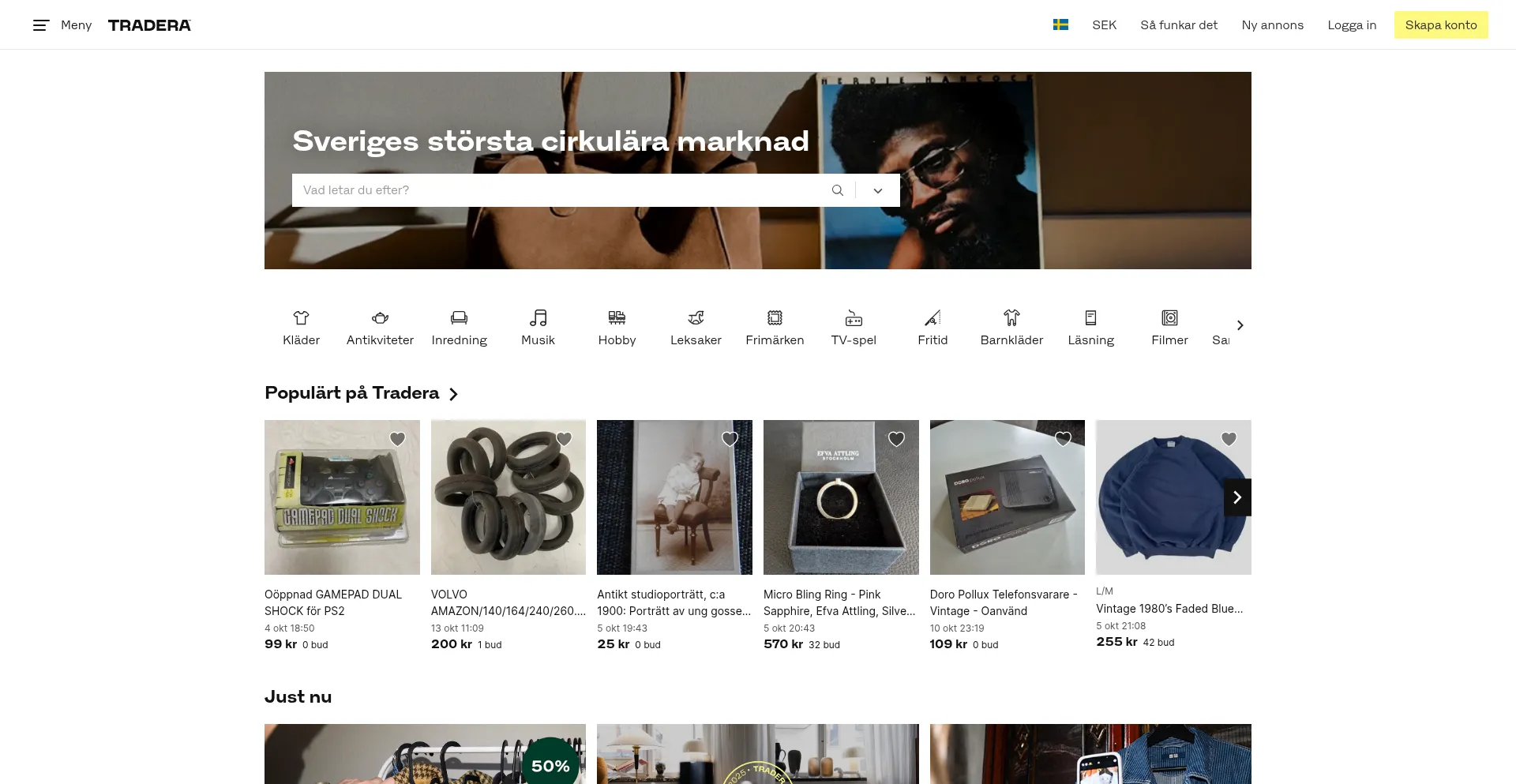Image resolution: width=1516 pixels, height=784 pixels.
Task: Select the Musik category icon
Action: [538, 318]
